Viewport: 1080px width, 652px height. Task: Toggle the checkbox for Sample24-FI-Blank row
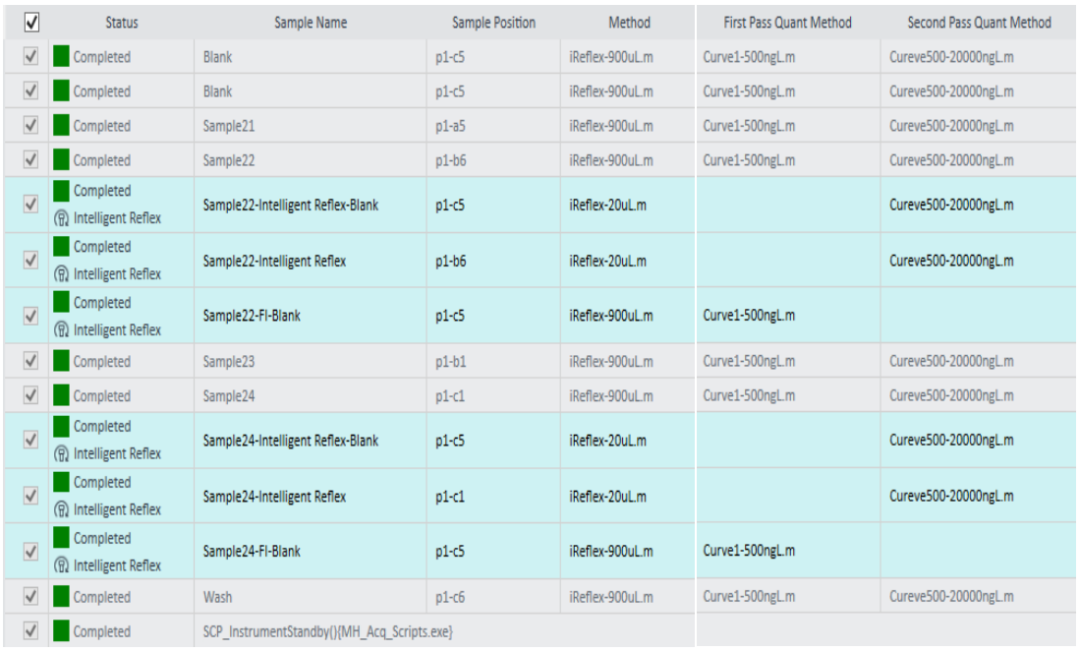tap(31, 551)
